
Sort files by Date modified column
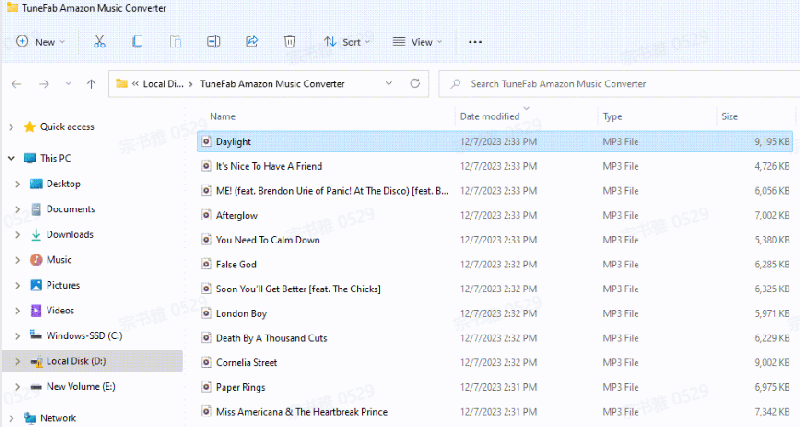click(x=490, y=116)
